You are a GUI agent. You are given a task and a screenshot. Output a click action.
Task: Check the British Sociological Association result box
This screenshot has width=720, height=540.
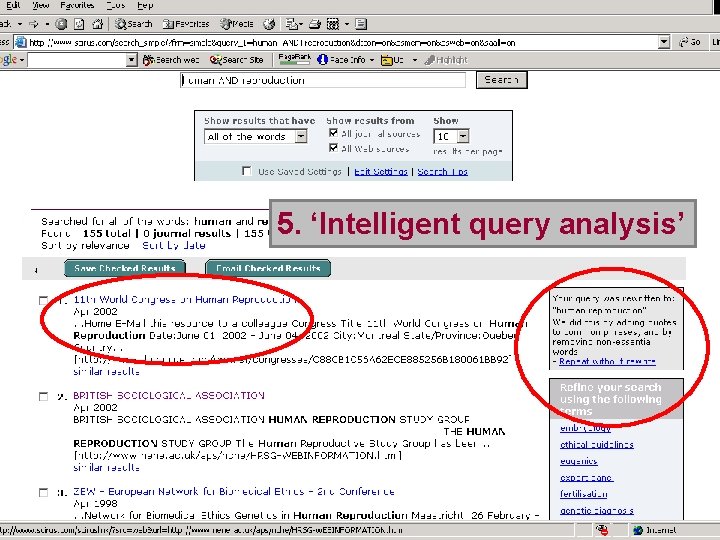coord(43,396)
